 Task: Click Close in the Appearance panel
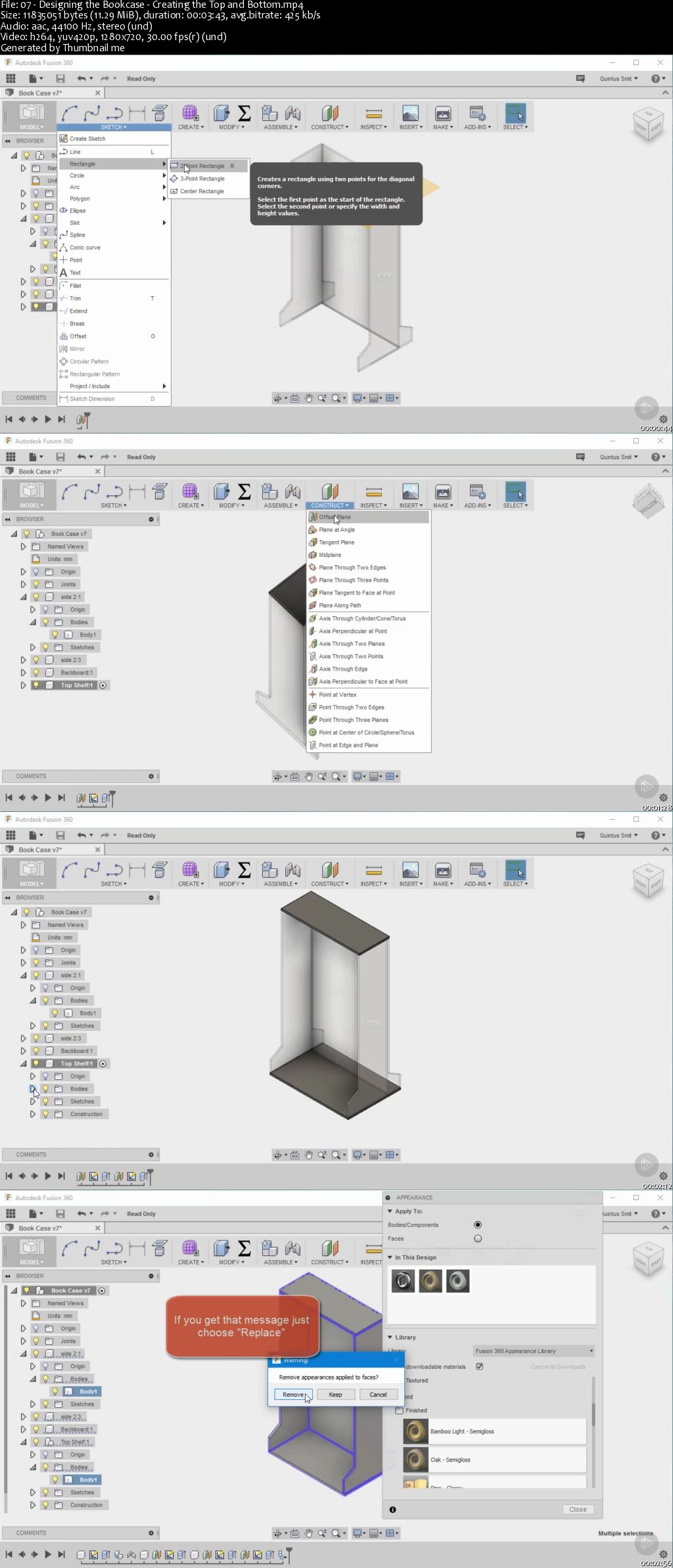click(x=578, y=1509)
